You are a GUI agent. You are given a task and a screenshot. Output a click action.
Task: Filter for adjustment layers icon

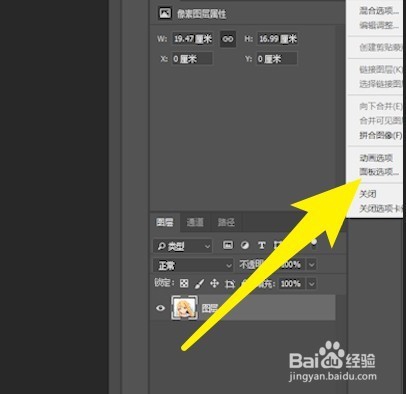pyautogui.click(x=245, y=245)
